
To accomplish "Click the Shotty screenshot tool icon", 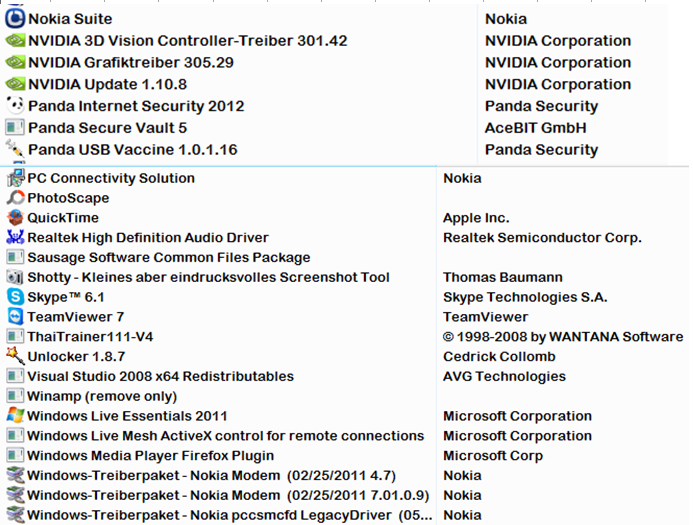I will pyautogui.click(x=15, y=277).
